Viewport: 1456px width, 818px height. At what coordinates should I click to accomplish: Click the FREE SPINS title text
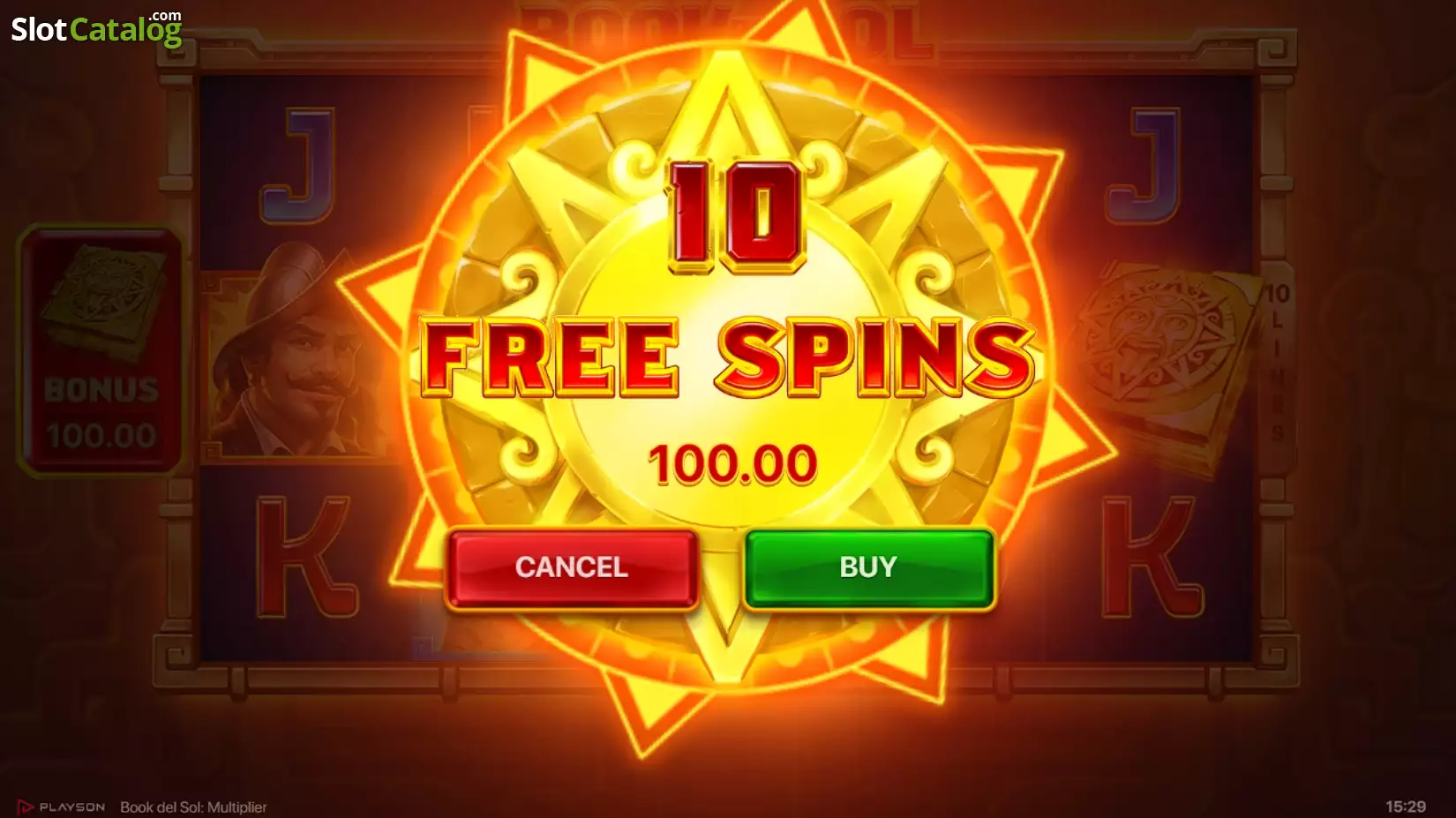pos(728,357)
